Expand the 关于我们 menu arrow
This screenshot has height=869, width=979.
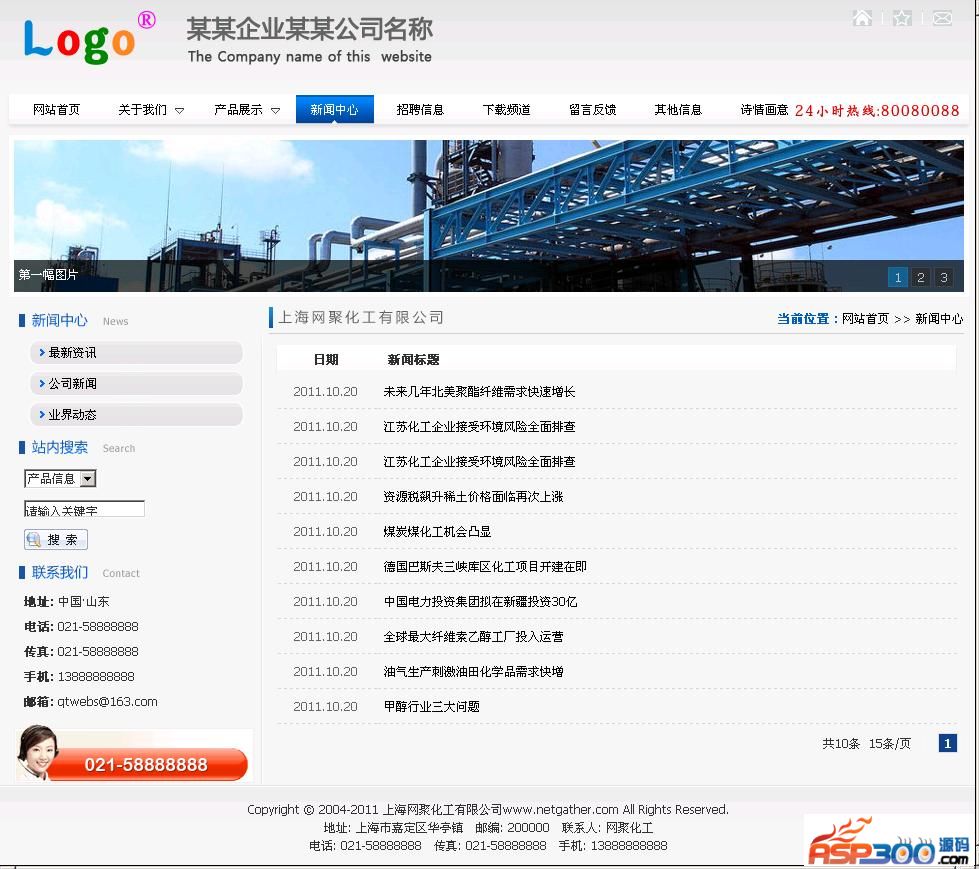(x=180, y=111)
